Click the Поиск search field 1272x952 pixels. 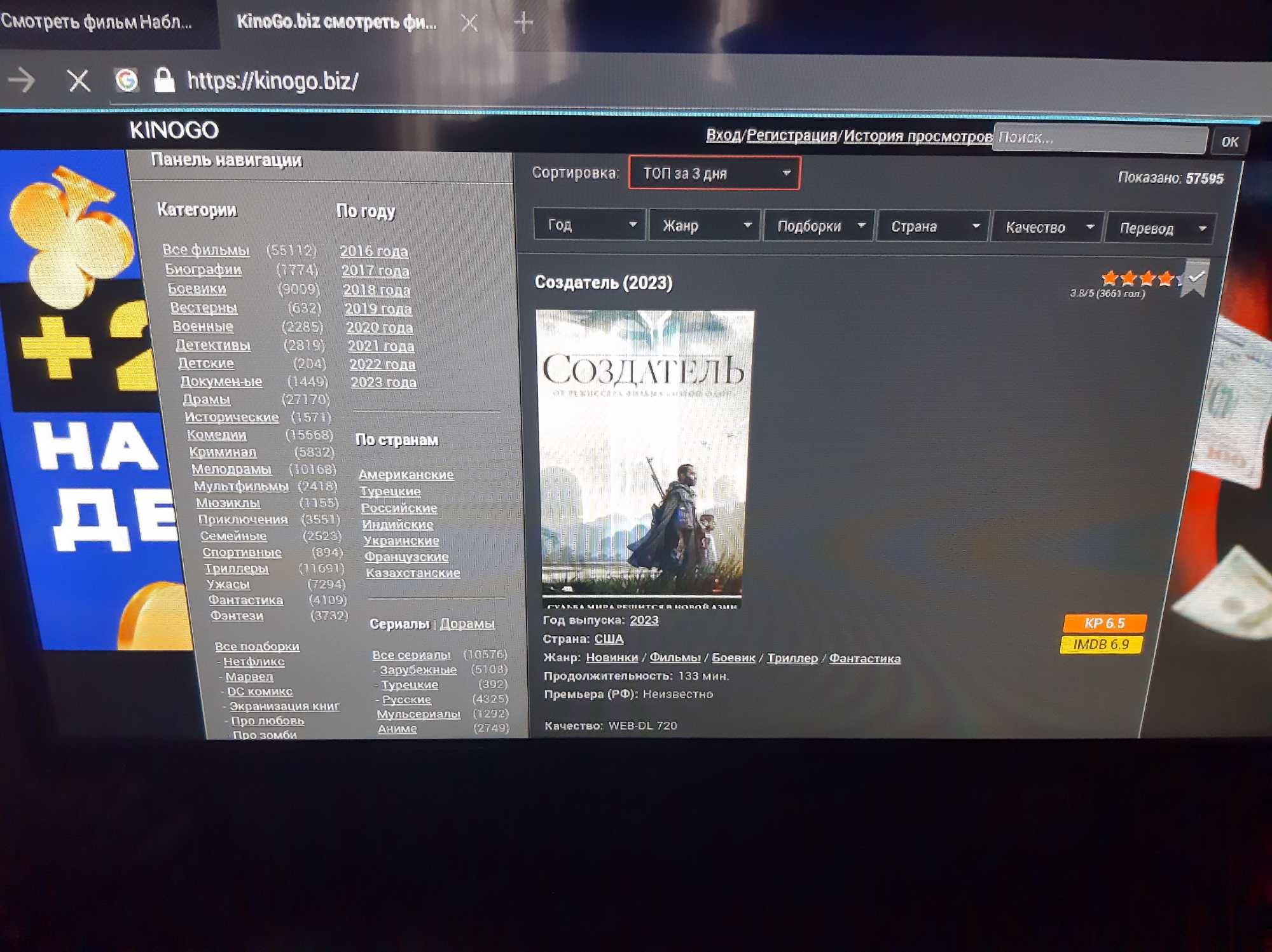pyautogui.click(x=1100, y=138)
